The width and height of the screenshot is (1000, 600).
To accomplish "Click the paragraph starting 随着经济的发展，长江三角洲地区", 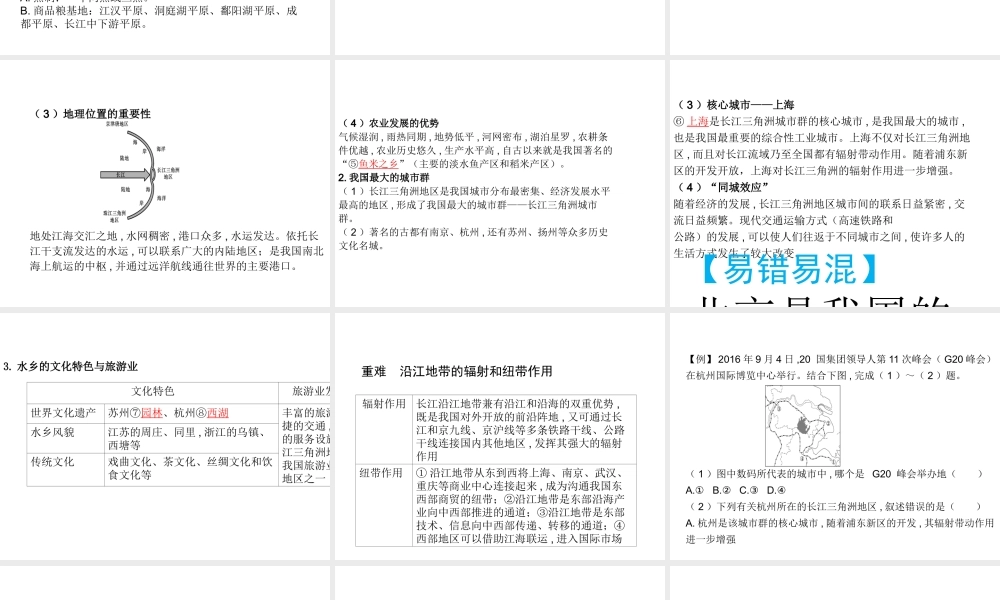I will (x=820, y=228).
